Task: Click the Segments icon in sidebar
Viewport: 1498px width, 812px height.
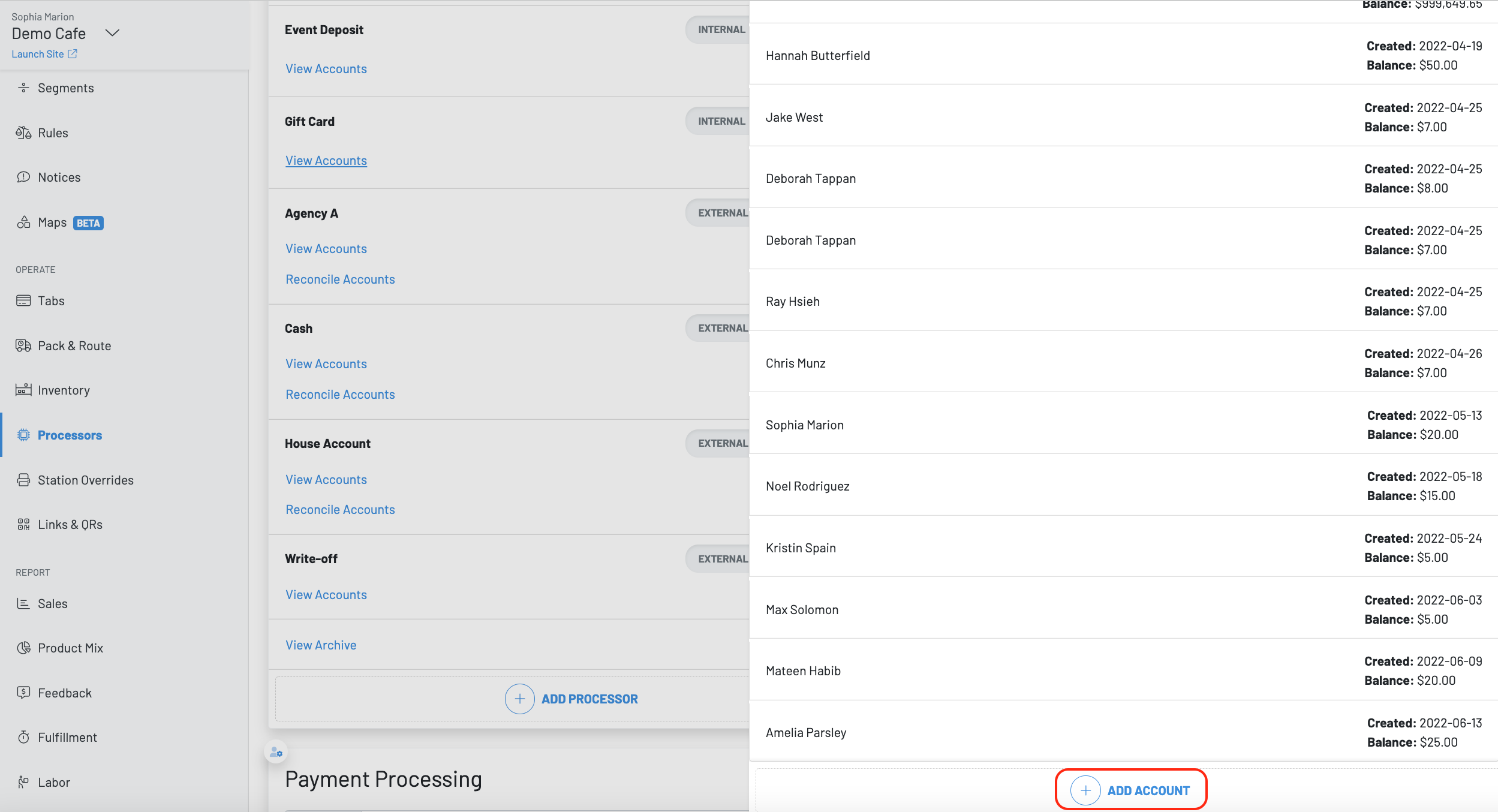Action: click(x=23, y=88)
